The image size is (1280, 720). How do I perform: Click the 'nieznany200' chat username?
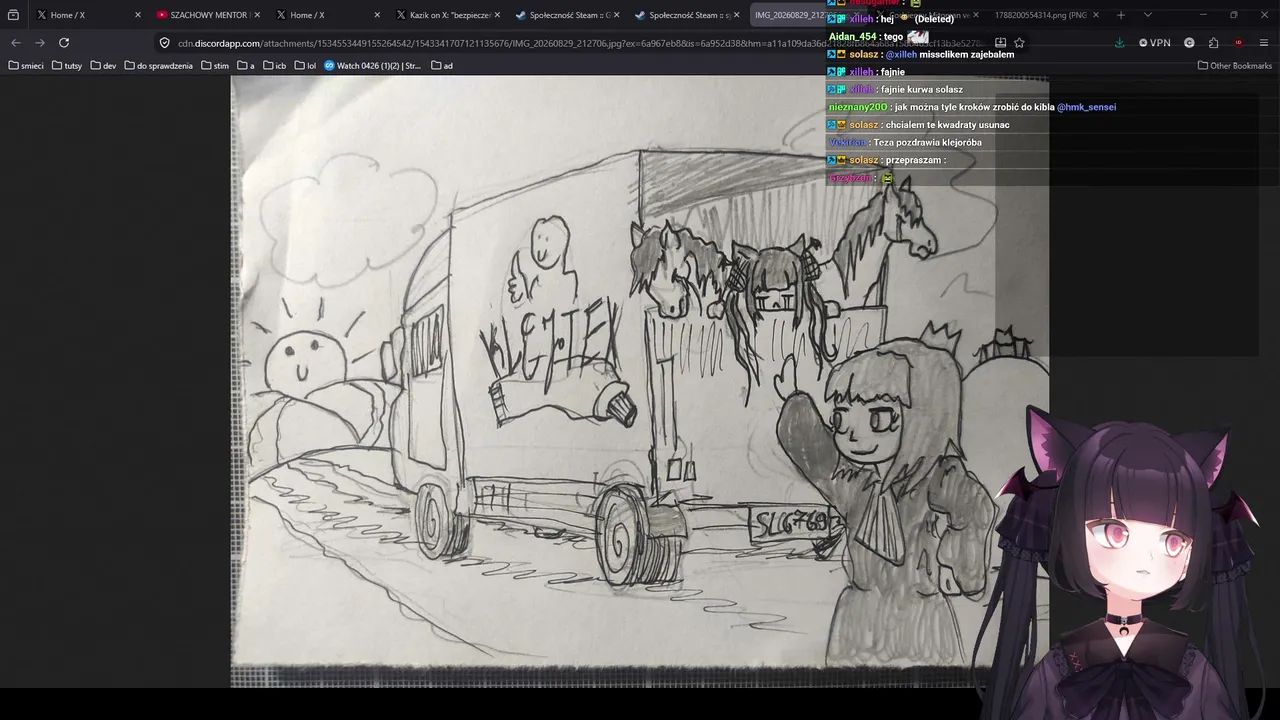pyautogui.click(x=858, y=107)
